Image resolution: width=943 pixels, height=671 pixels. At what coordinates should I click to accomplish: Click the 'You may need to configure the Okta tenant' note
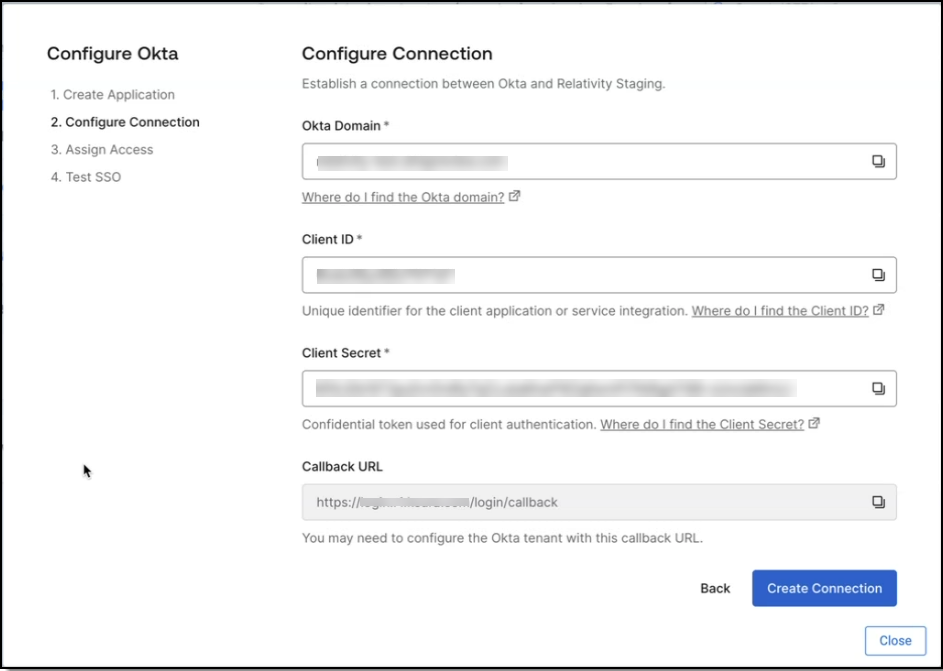click(x=502, y=538)
